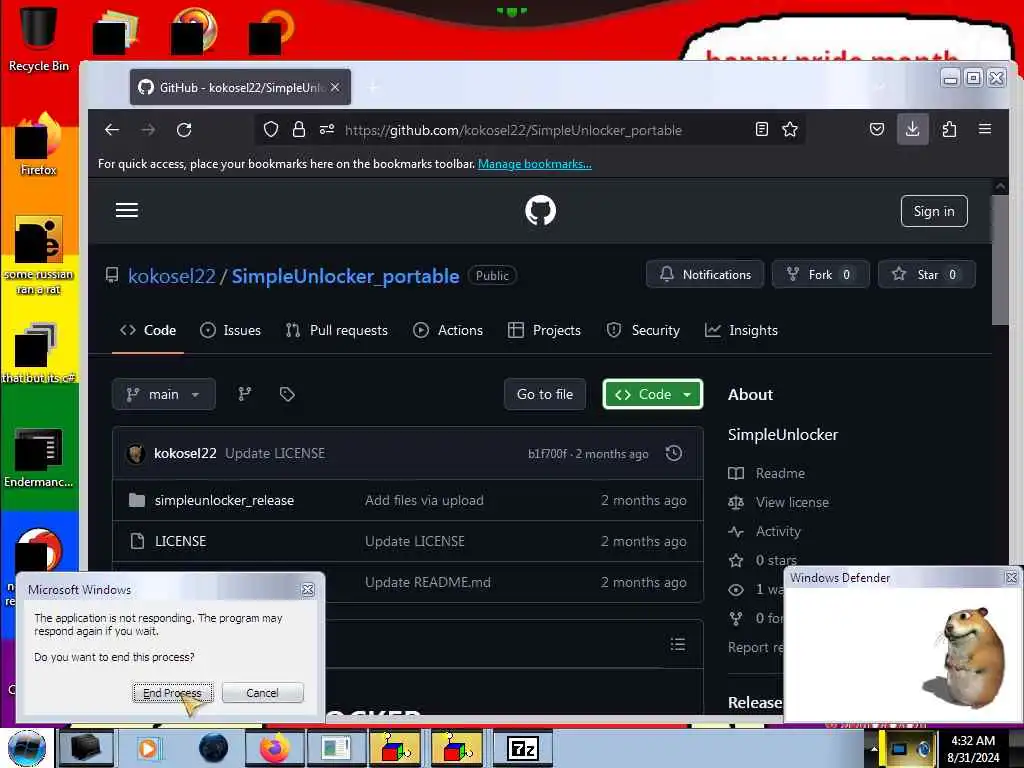Open the LICENSE file

[x=180, y=541]
